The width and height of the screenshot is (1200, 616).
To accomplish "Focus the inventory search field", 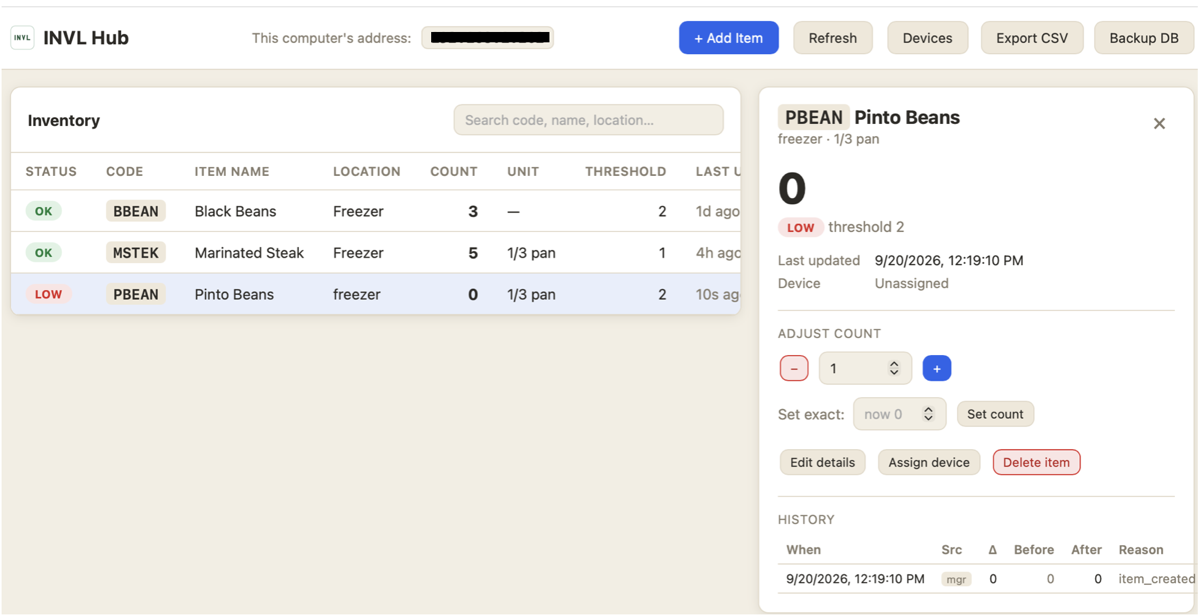I will [589, 120].
